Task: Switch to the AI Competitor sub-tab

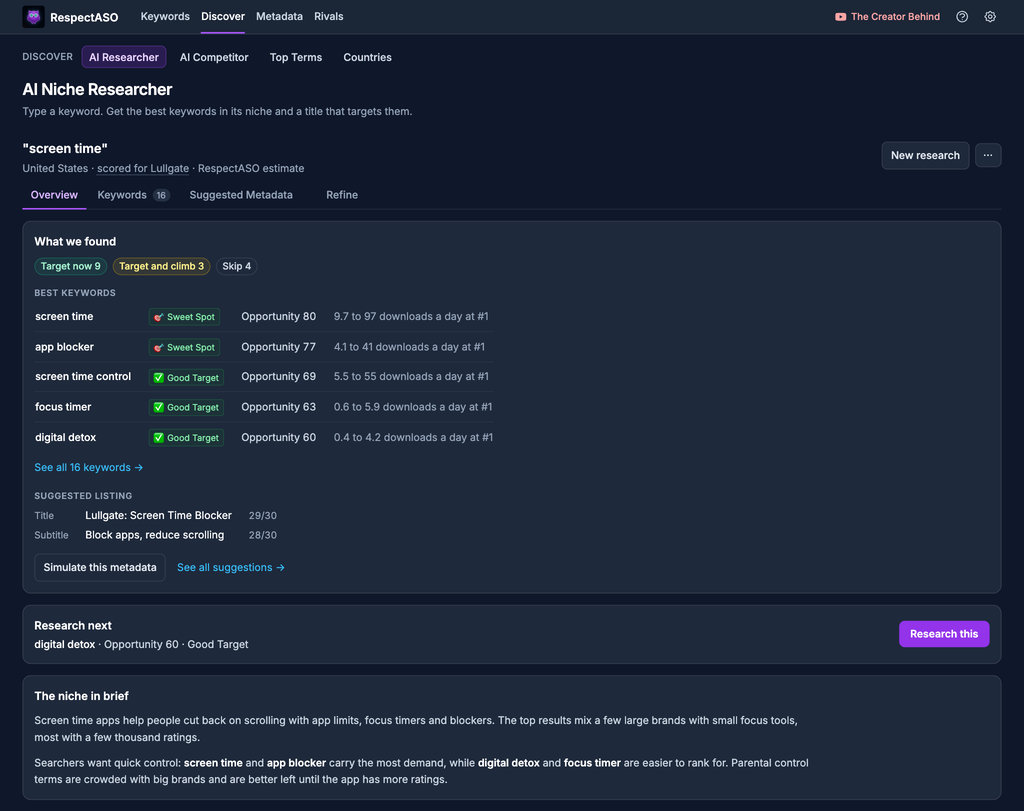Action: pos(214,57)
